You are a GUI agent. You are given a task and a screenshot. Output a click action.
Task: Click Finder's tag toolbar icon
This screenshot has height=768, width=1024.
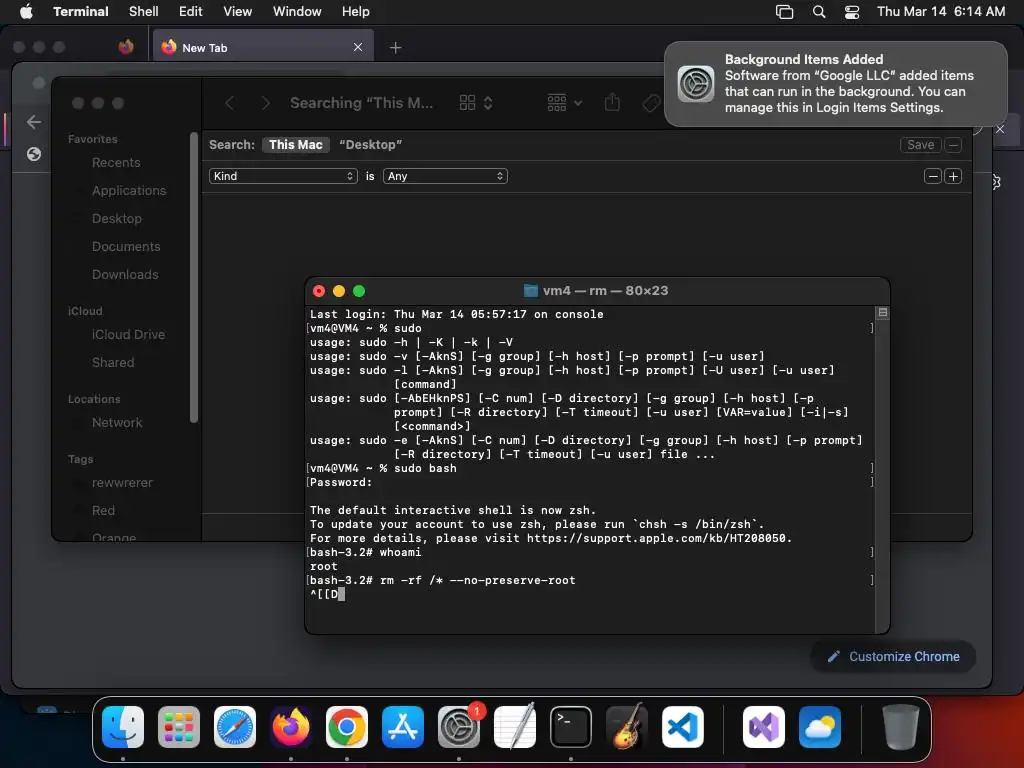click(650, 103)
